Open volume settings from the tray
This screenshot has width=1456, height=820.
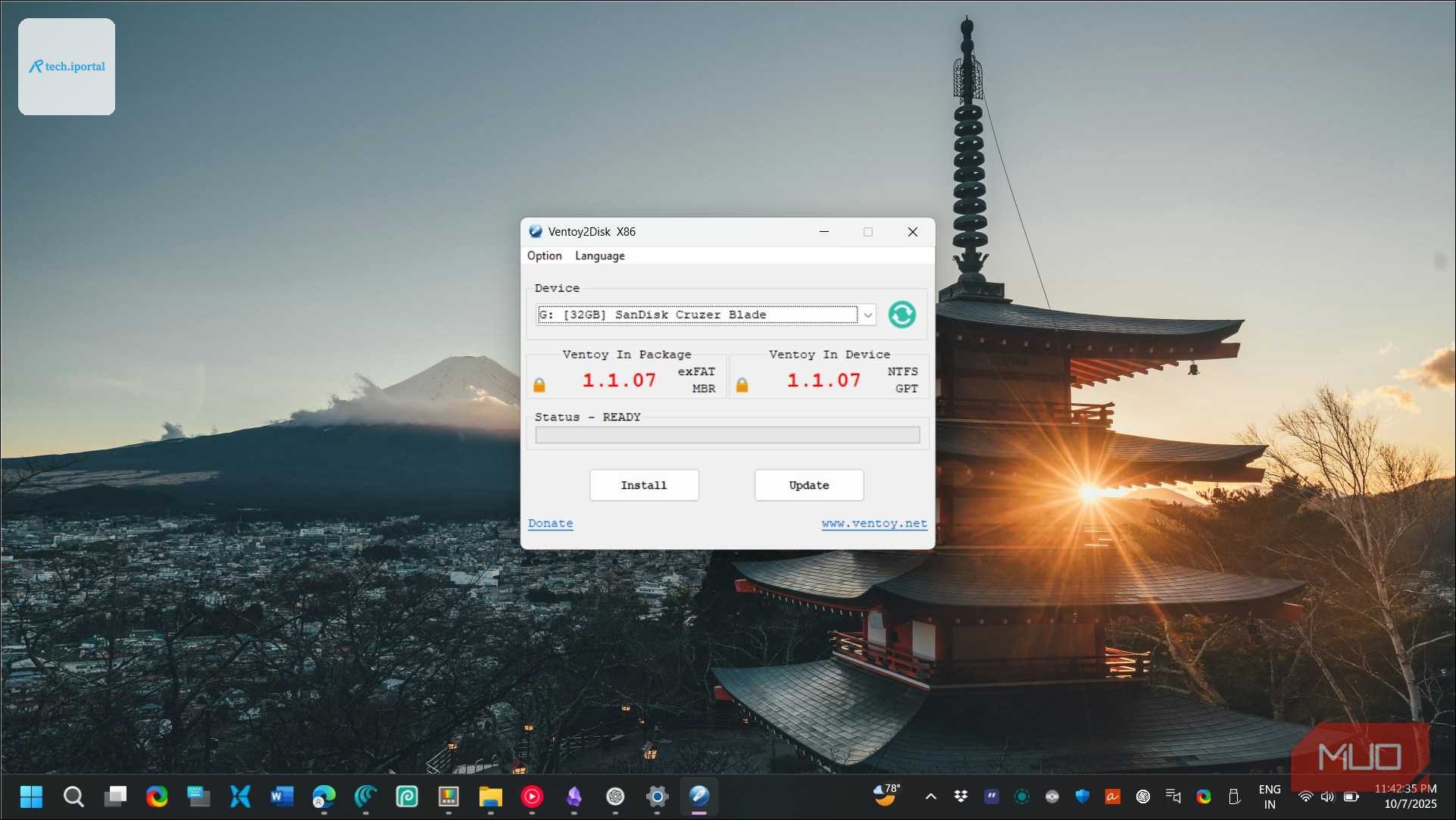[x=1327, y=797]
